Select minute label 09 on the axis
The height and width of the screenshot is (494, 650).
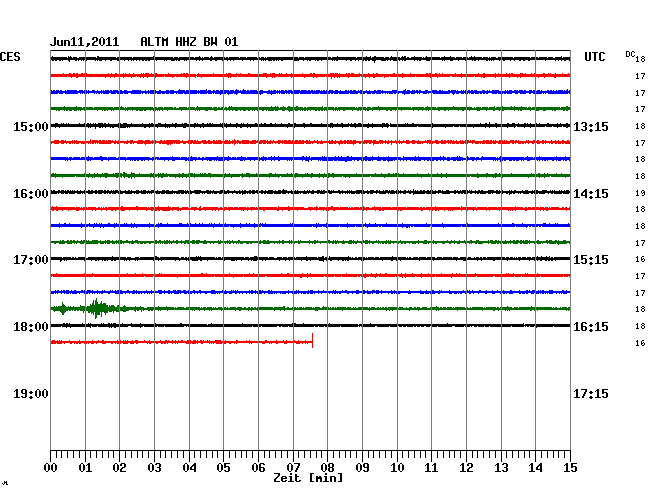[x=362, y=468]
